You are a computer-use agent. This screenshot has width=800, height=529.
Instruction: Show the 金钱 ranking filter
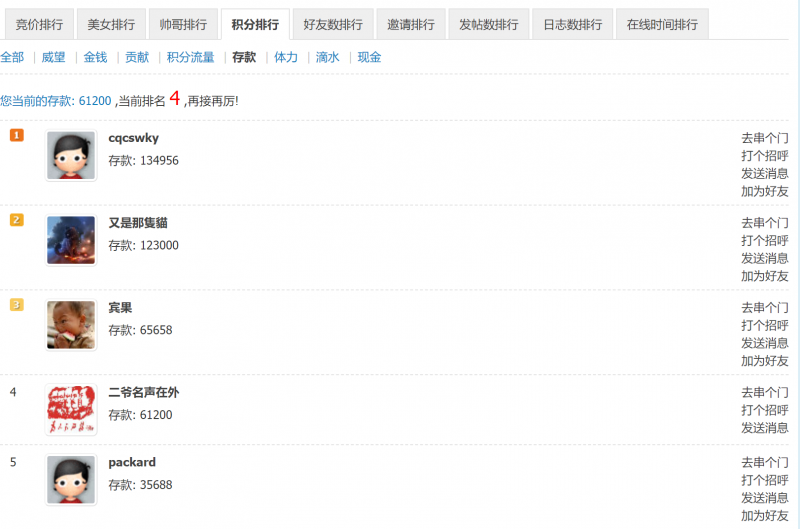click(x=95, y=57)
